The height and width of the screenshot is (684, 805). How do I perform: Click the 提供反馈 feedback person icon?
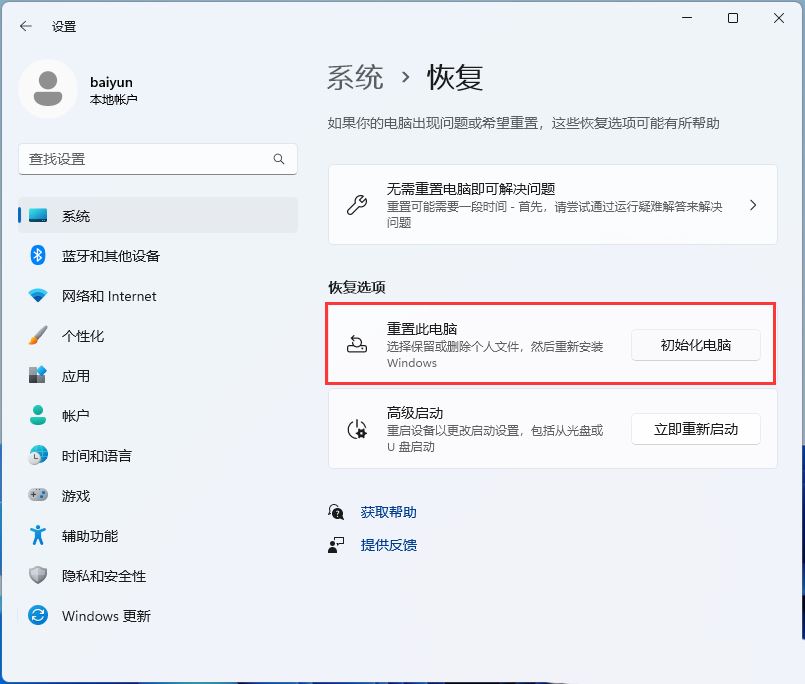[x=336, y=545]
